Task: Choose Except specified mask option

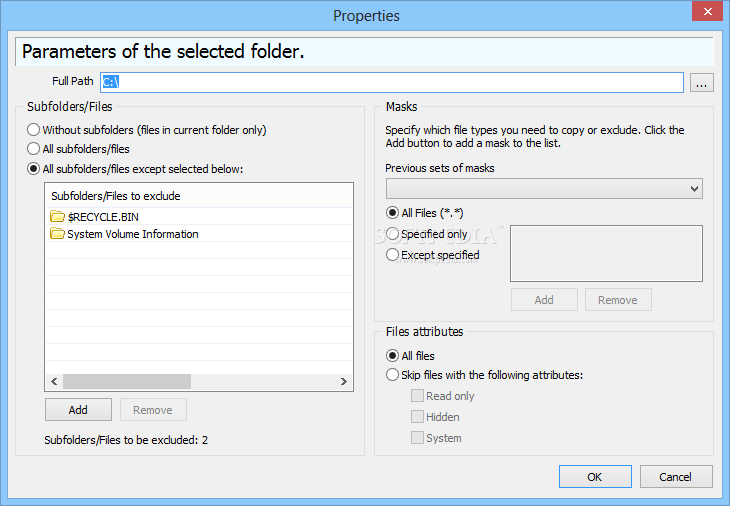Action: pos(392,255)
